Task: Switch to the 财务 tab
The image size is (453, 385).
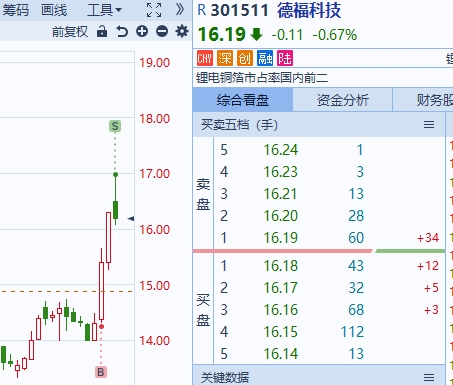Action: point(423,100)
